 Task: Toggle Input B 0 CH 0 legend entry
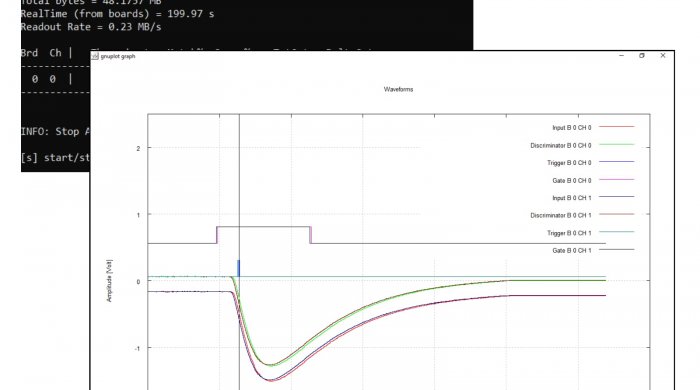(571, 128)
